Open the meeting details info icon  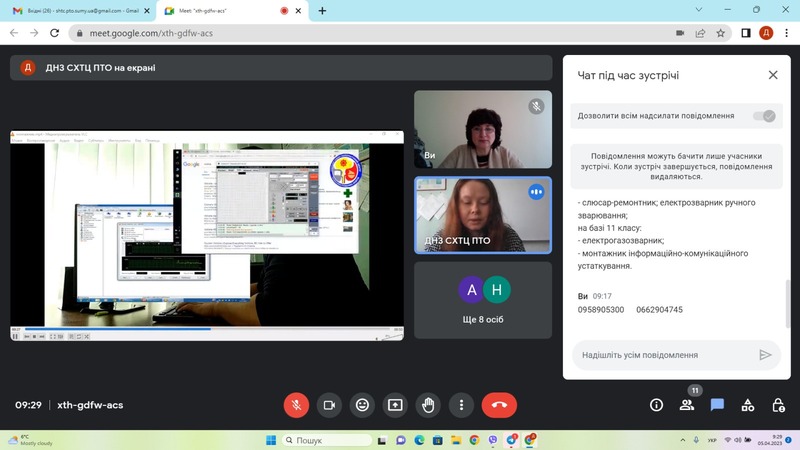[657, 405]
